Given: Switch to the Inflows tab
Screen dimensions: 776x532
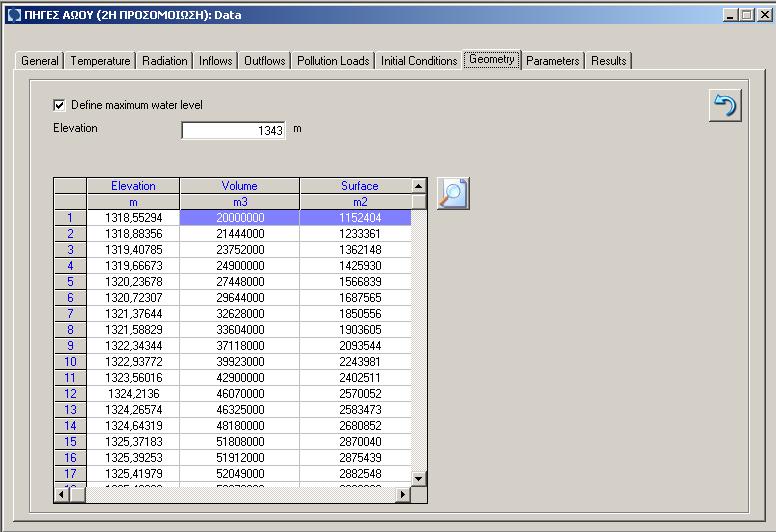Looking at the screenshot, I should pos(215,61).
